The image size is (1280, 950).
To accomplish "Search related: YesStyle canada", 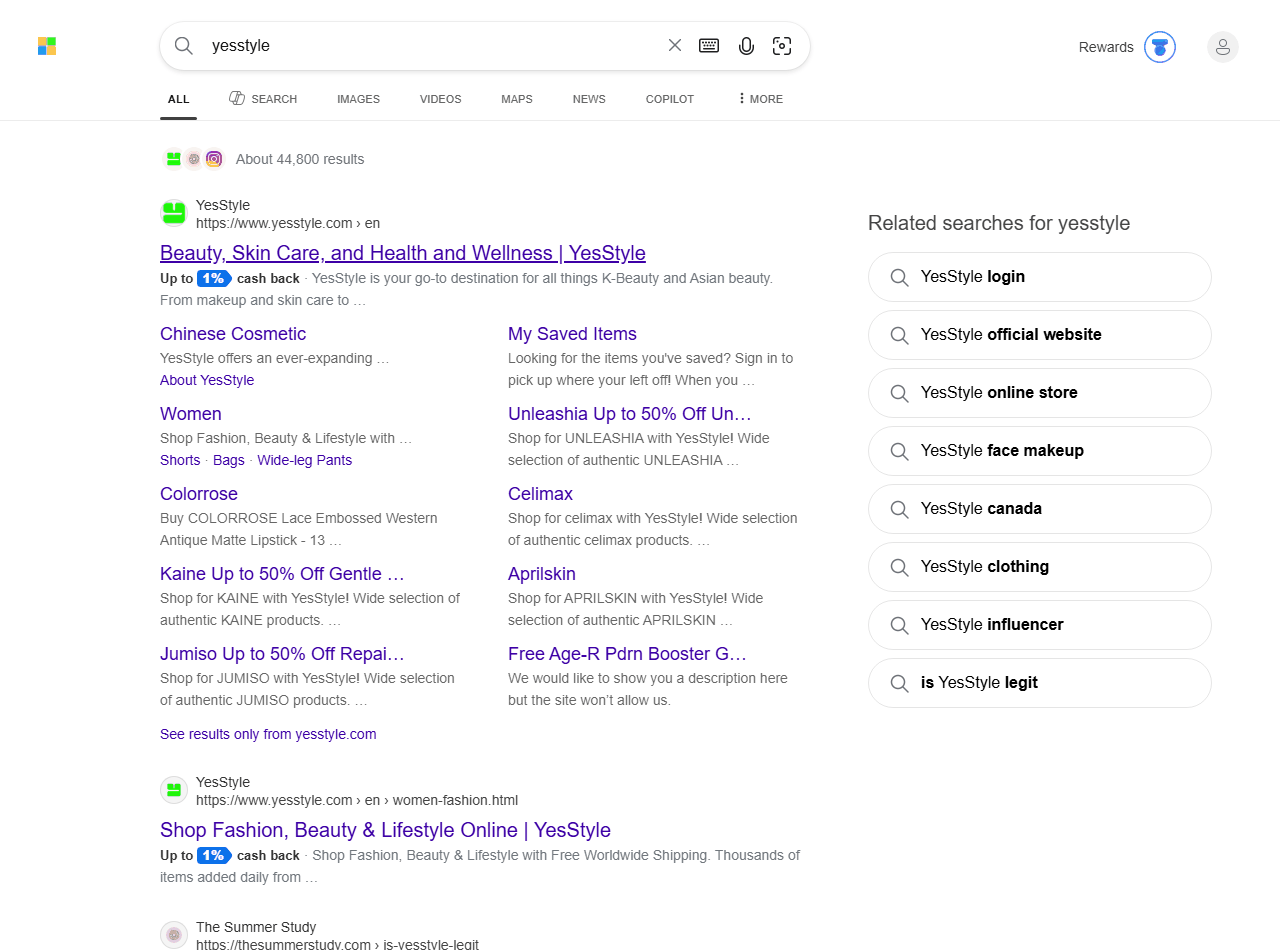I will [x=1040, y=509].
